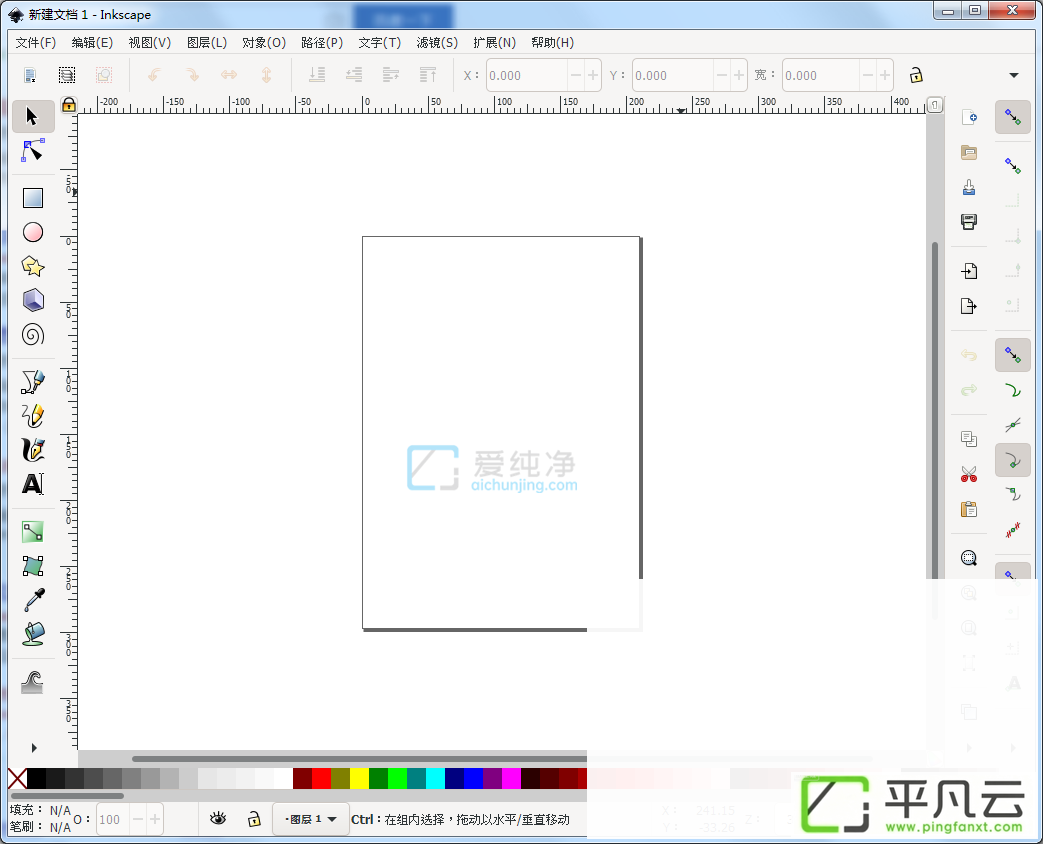The width and height of the screenshot is (1043, 844).
Task: Open the 对象(O) menu
Action: [264, 43]
